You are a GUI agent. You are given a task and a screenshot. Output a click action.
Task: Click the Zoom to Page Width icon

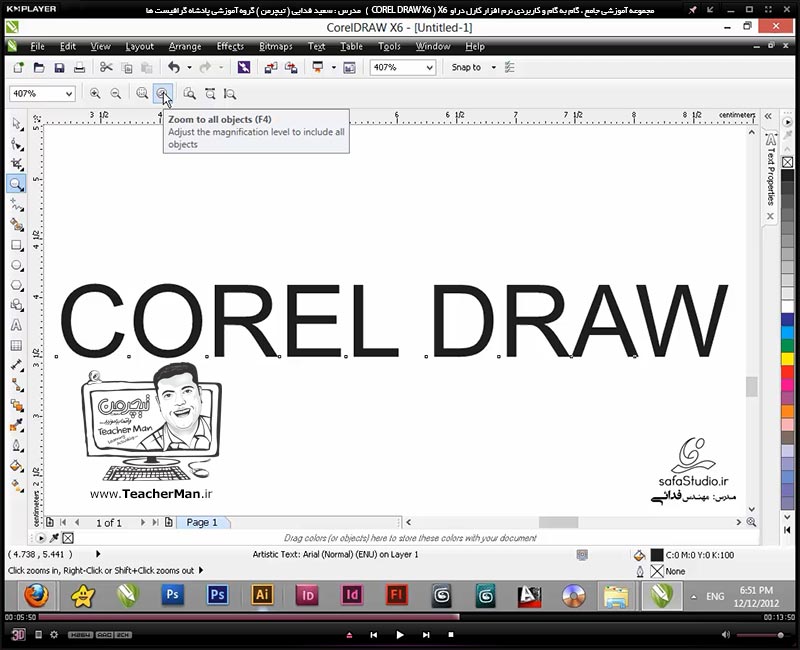coord(210,93)
